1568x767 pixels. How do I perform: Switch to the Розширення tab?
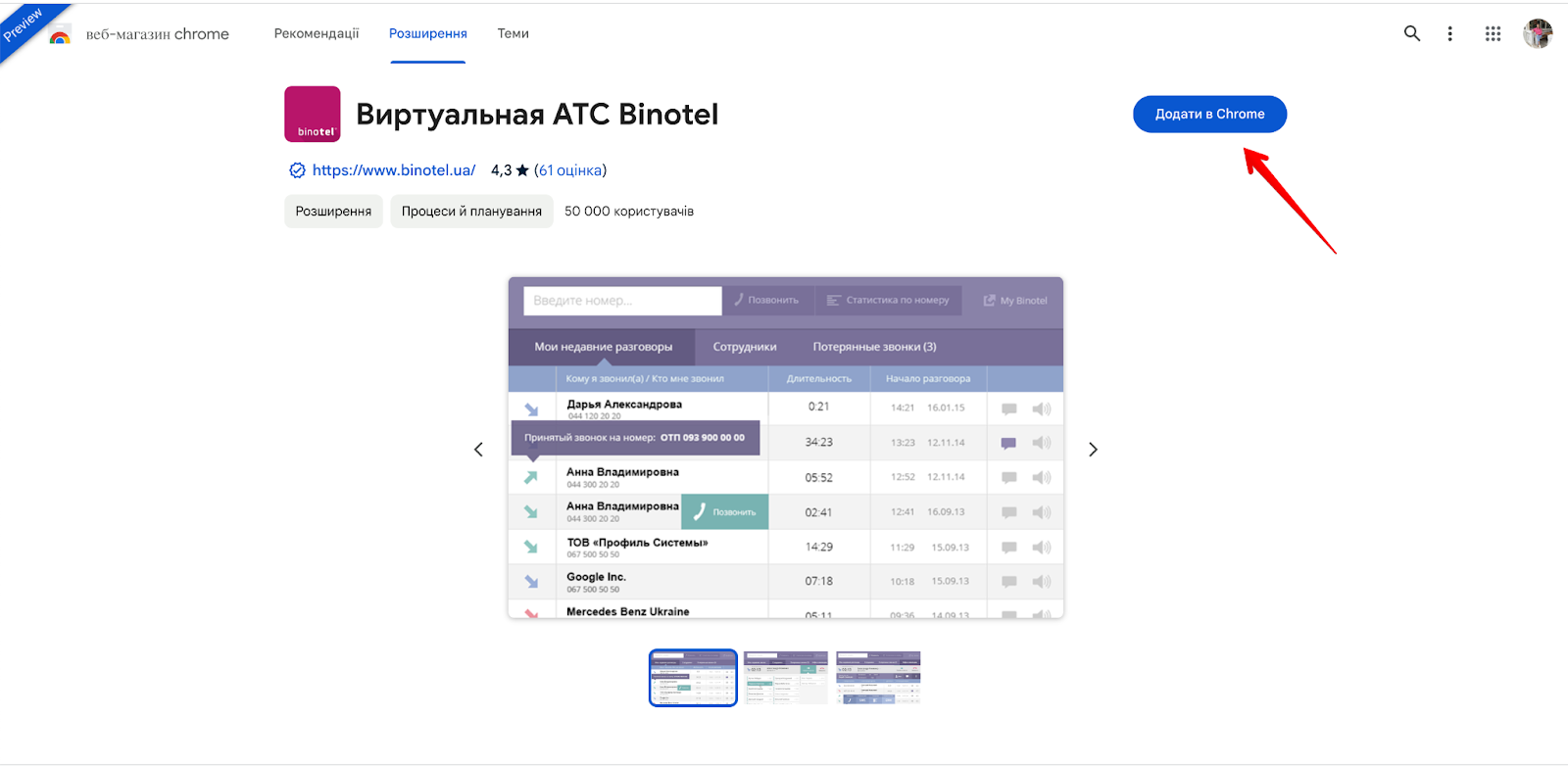coord(428,33)
